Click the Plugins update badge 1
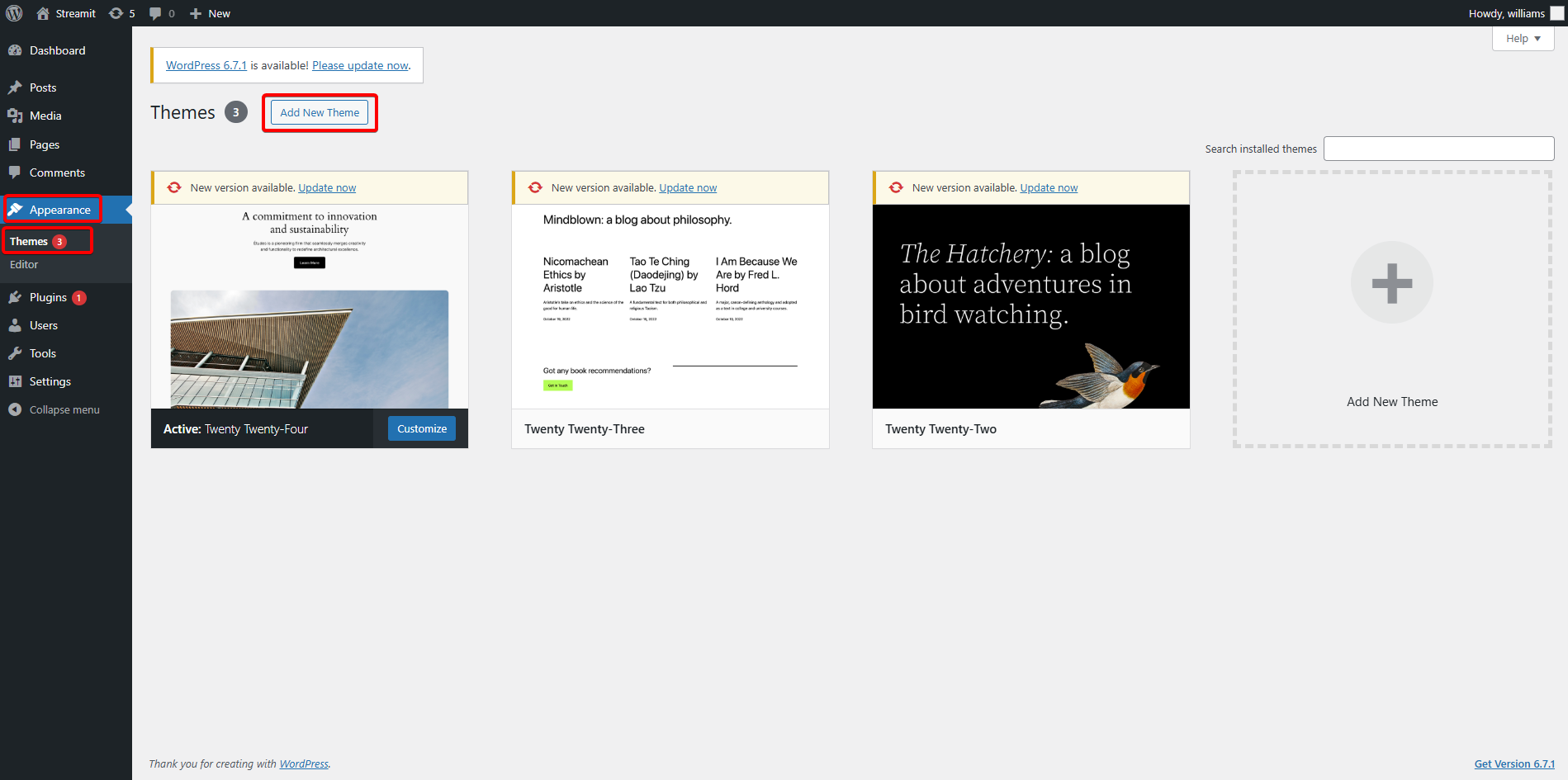 [79, 298]
